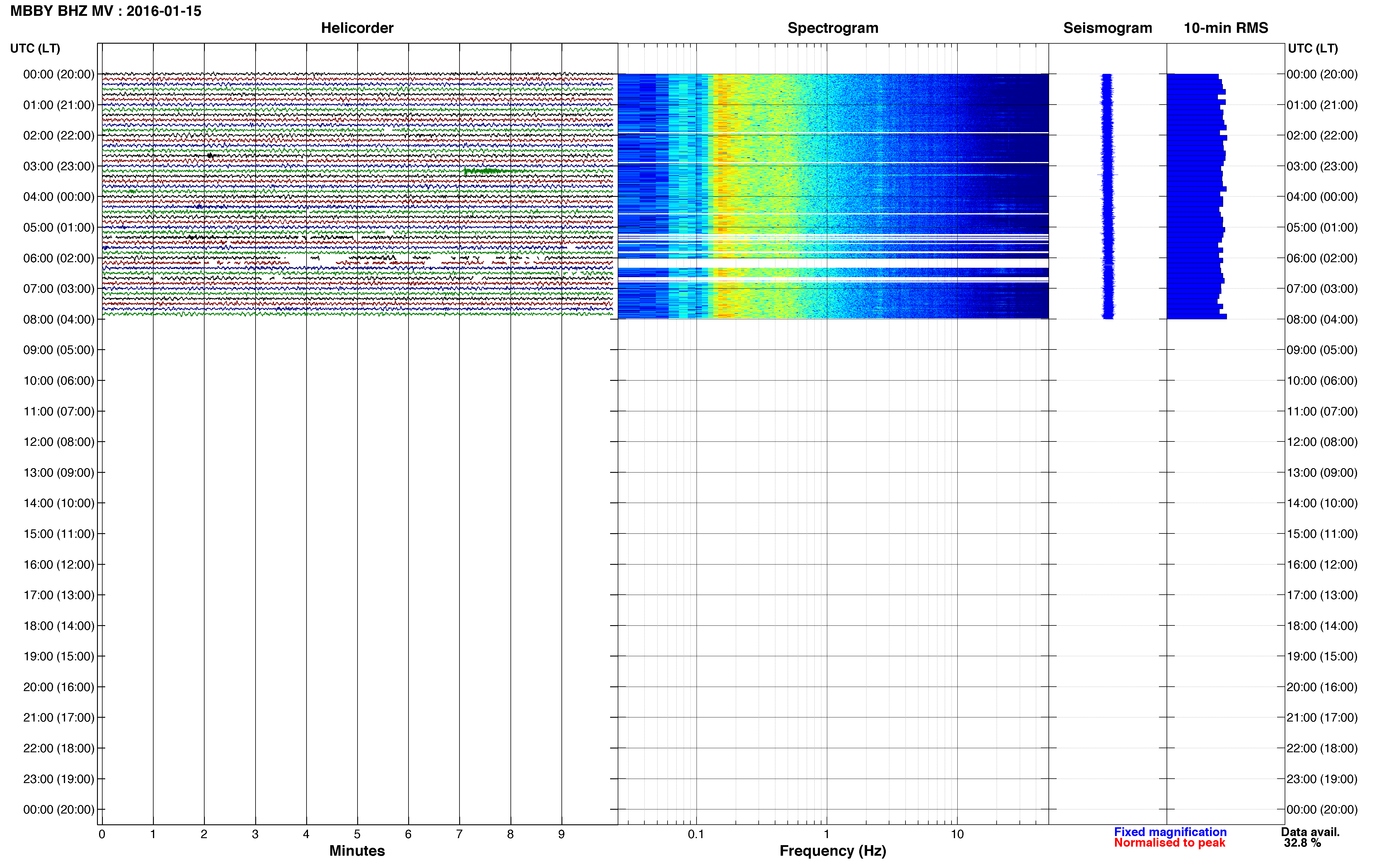
Task: Click the plot title "MBBY BHZ MV : 2016-01-15"
Action: click(x=106, y=11)
